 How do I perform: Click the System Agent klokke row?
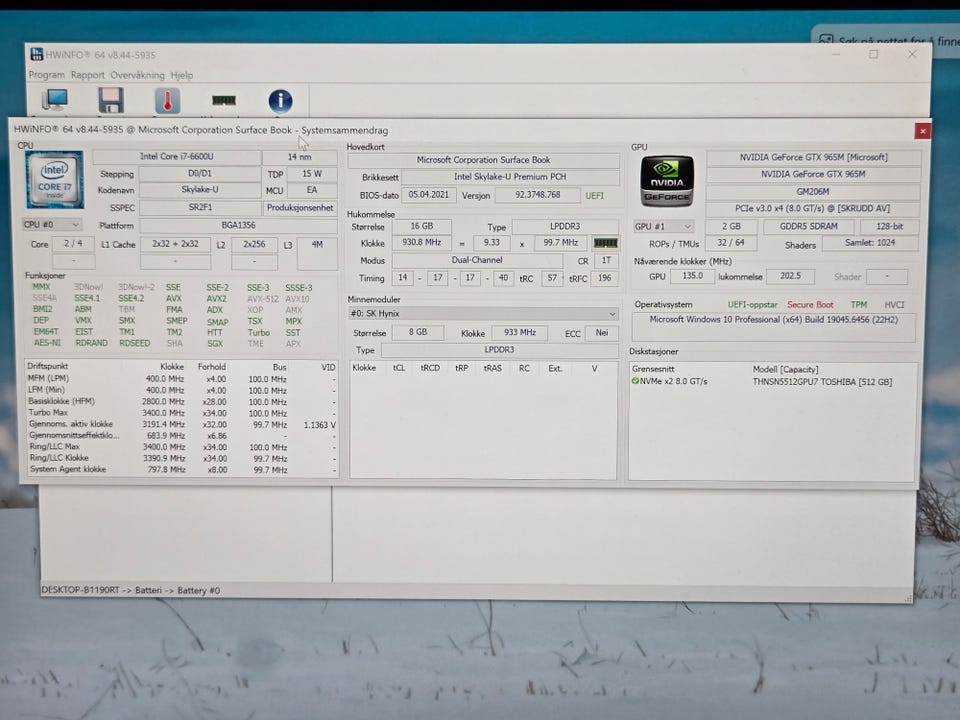coord(181,470)
